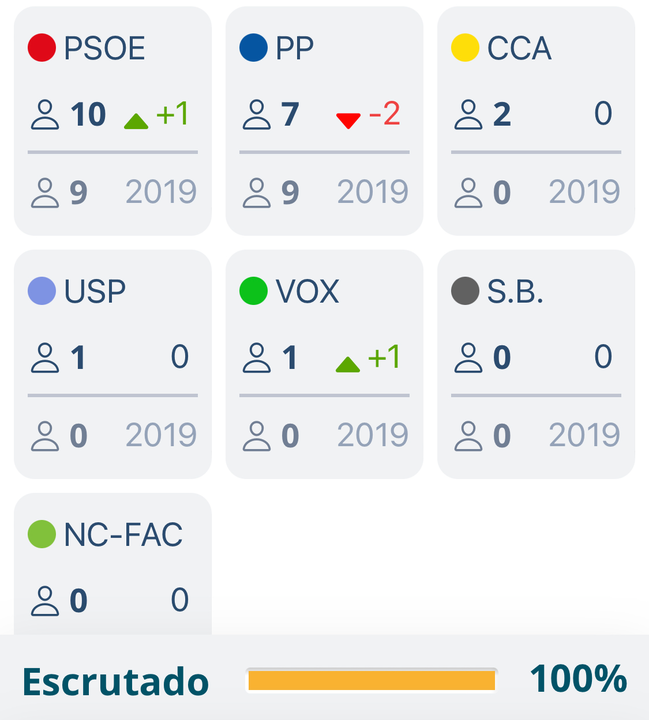The width and height of the screenshot is (649, 720).
Task: Click the VOX party name label
Action: tap(307, 291)
